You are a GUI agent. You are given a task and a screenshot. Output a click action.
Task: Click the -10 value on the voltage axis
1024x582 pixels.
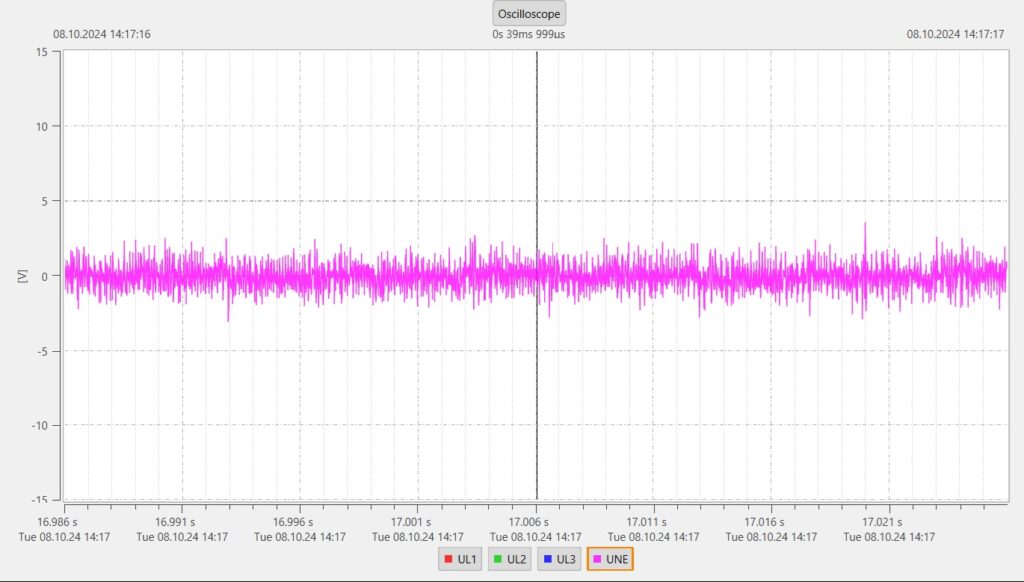39,425
